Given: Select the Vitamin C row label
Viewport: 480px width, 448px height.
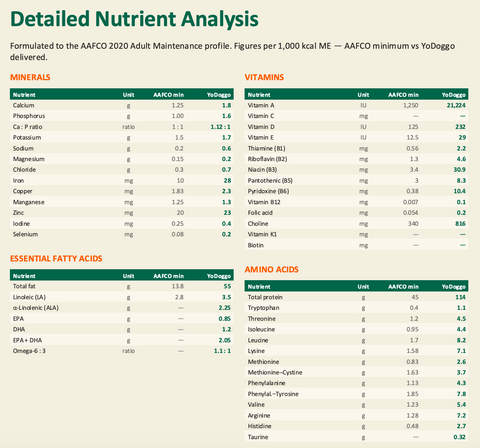Looking at the screenshot, I should pos(261,116).
